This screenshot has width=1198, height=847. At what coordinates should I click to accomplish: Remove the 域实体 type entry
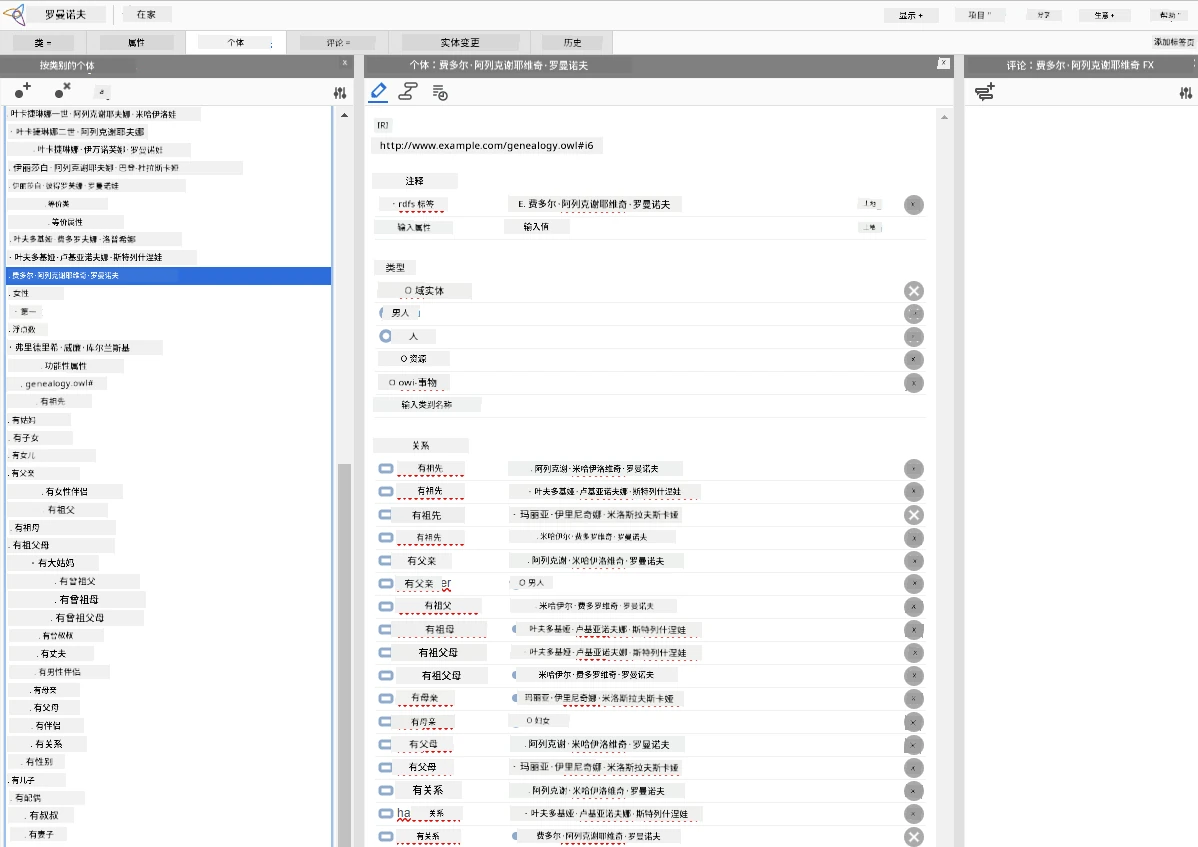point(914,291)
